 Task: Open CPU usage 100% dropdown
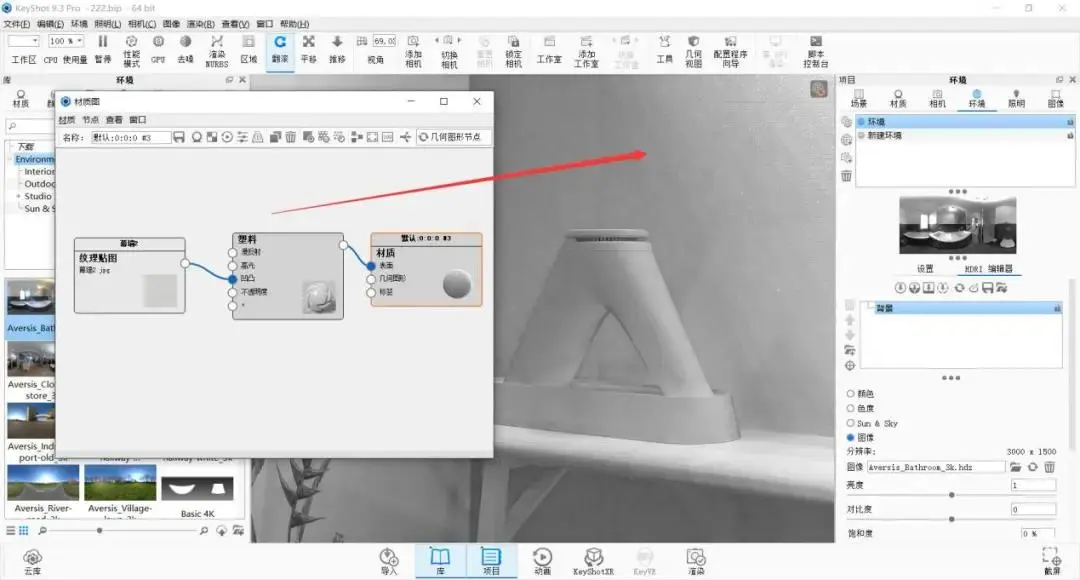(66, 41)
